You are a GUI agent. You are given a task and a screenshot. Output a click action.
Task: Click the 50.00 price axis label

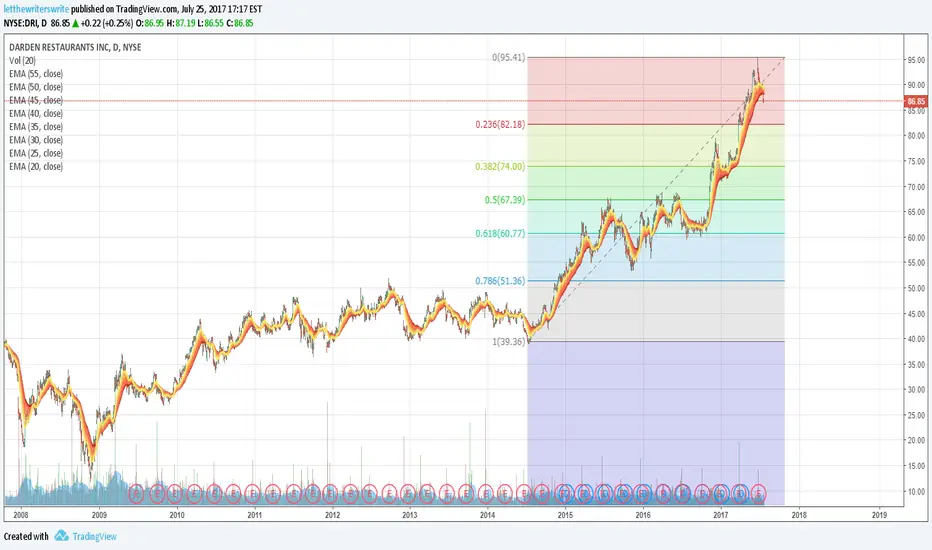pos(916,288)
